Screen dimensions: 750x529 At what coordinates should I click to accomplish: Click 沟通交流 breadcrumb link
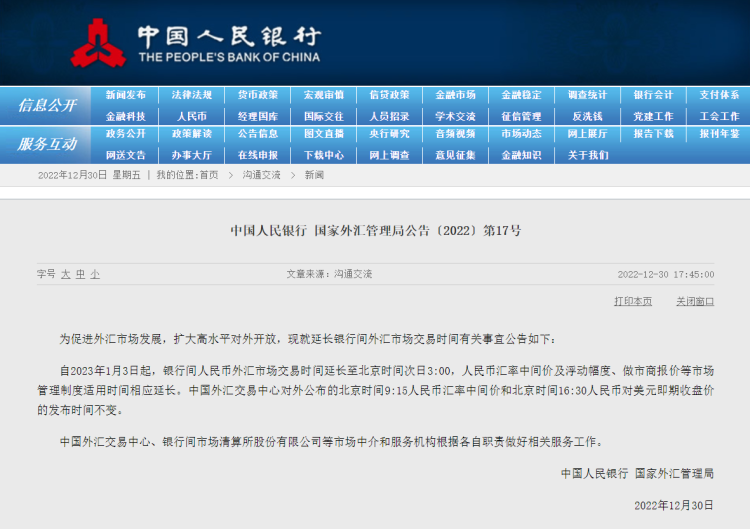[261, 175]
